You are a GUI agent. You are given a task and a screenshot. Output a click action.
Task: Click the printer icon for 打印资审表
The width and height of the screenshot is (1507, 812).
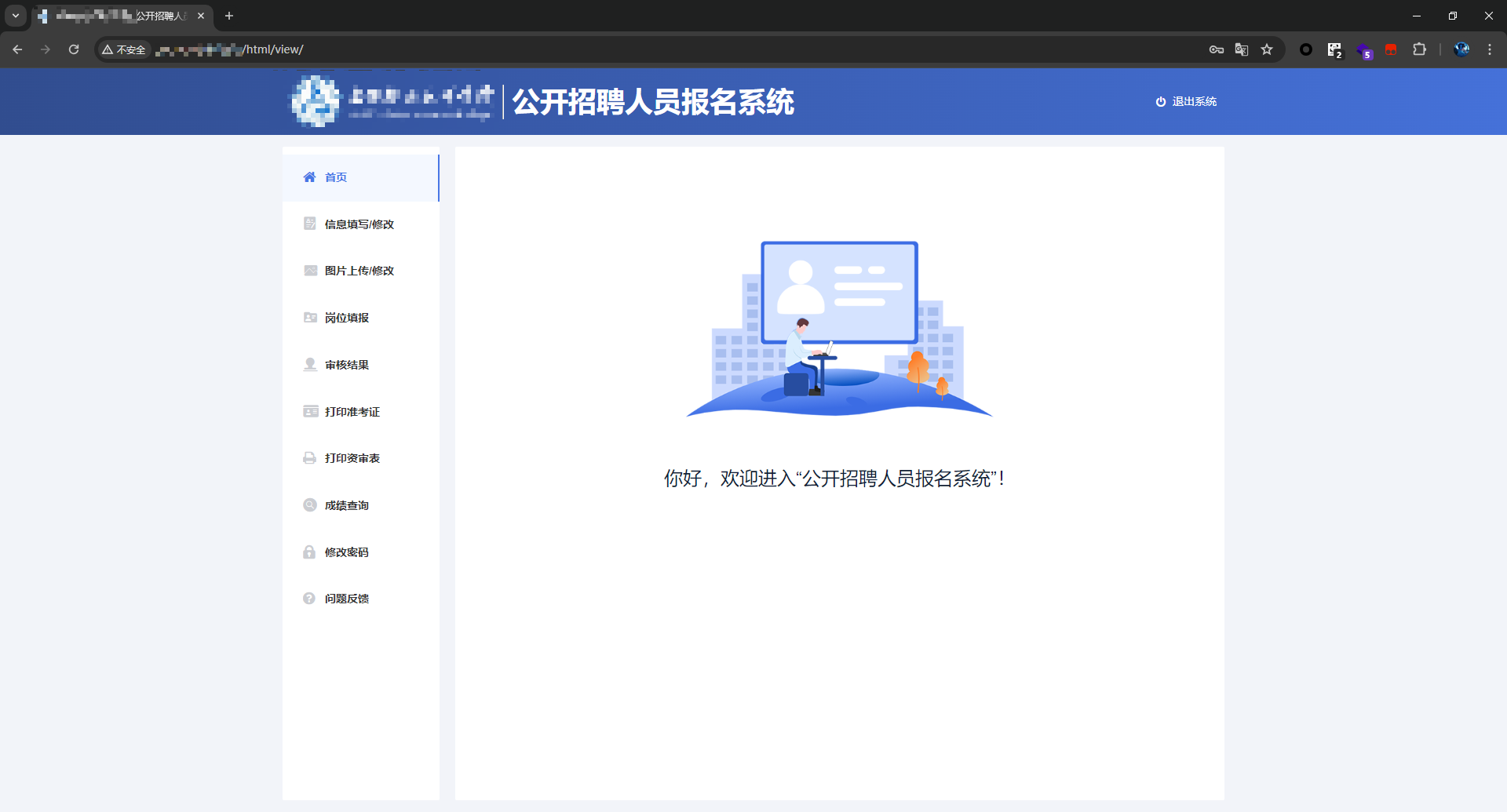310,458
